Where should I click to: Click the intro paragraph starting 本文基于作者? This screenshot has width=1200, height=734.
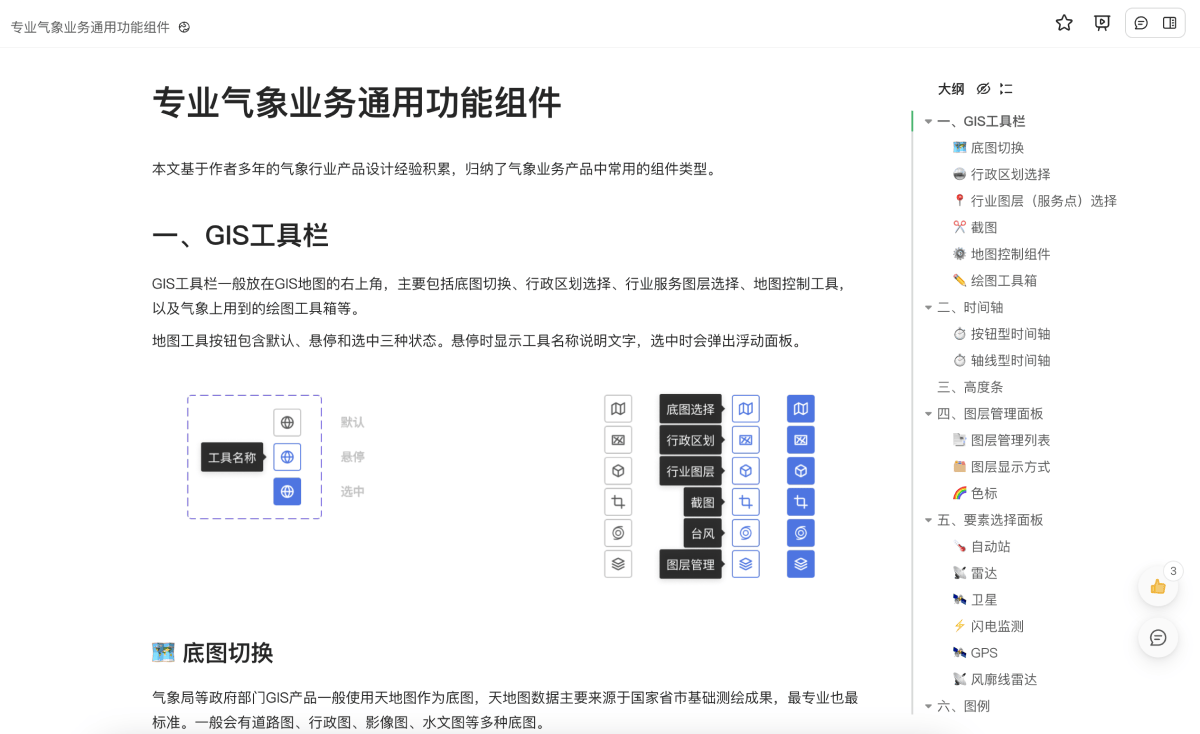[x=435, y=169]
